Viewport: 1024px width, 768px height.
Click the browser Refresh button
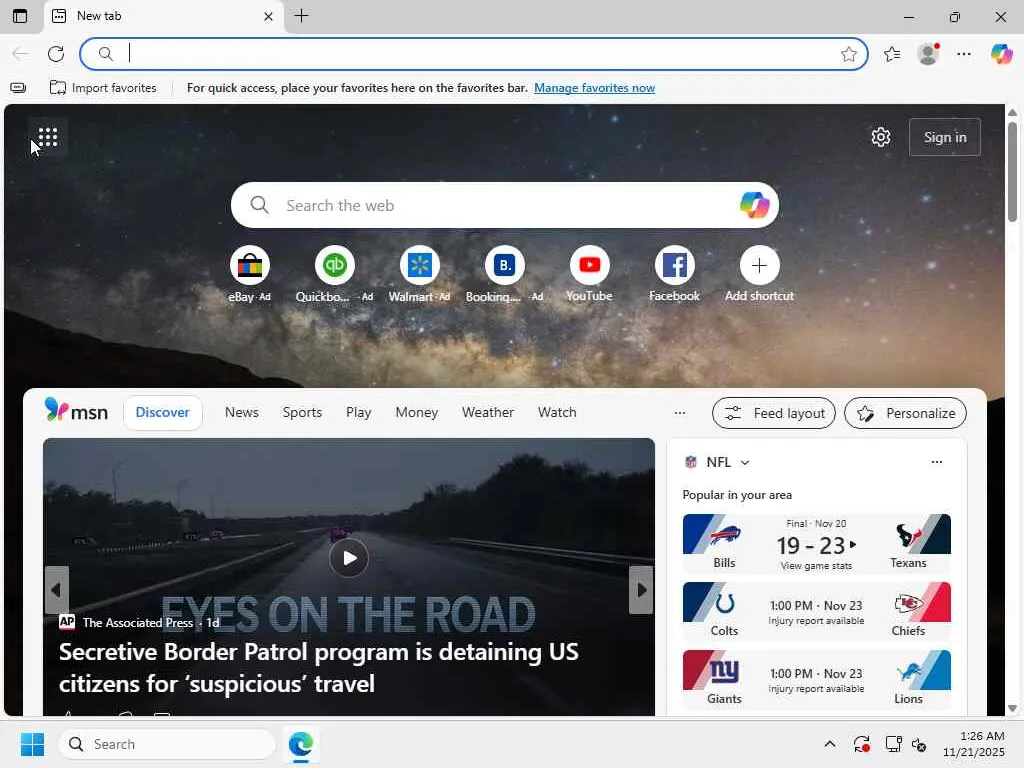(56, 54)
